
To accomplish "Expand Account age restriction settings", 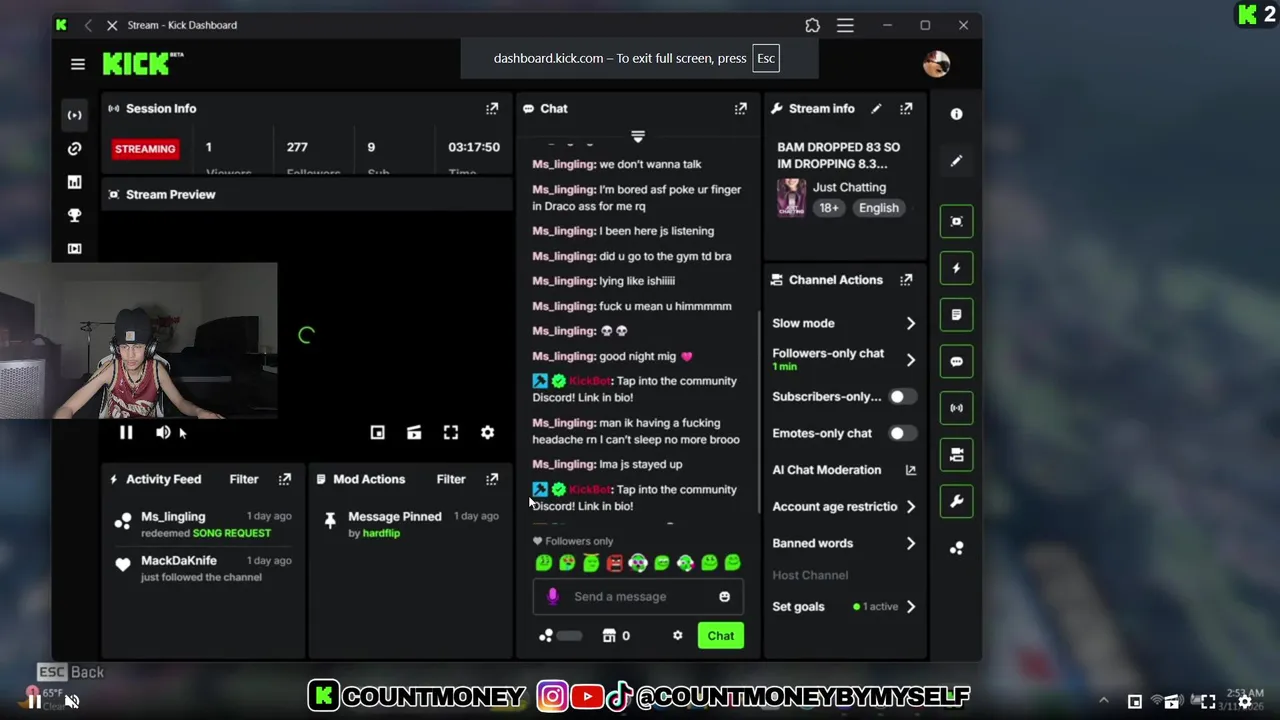I will tap(910, 507).
